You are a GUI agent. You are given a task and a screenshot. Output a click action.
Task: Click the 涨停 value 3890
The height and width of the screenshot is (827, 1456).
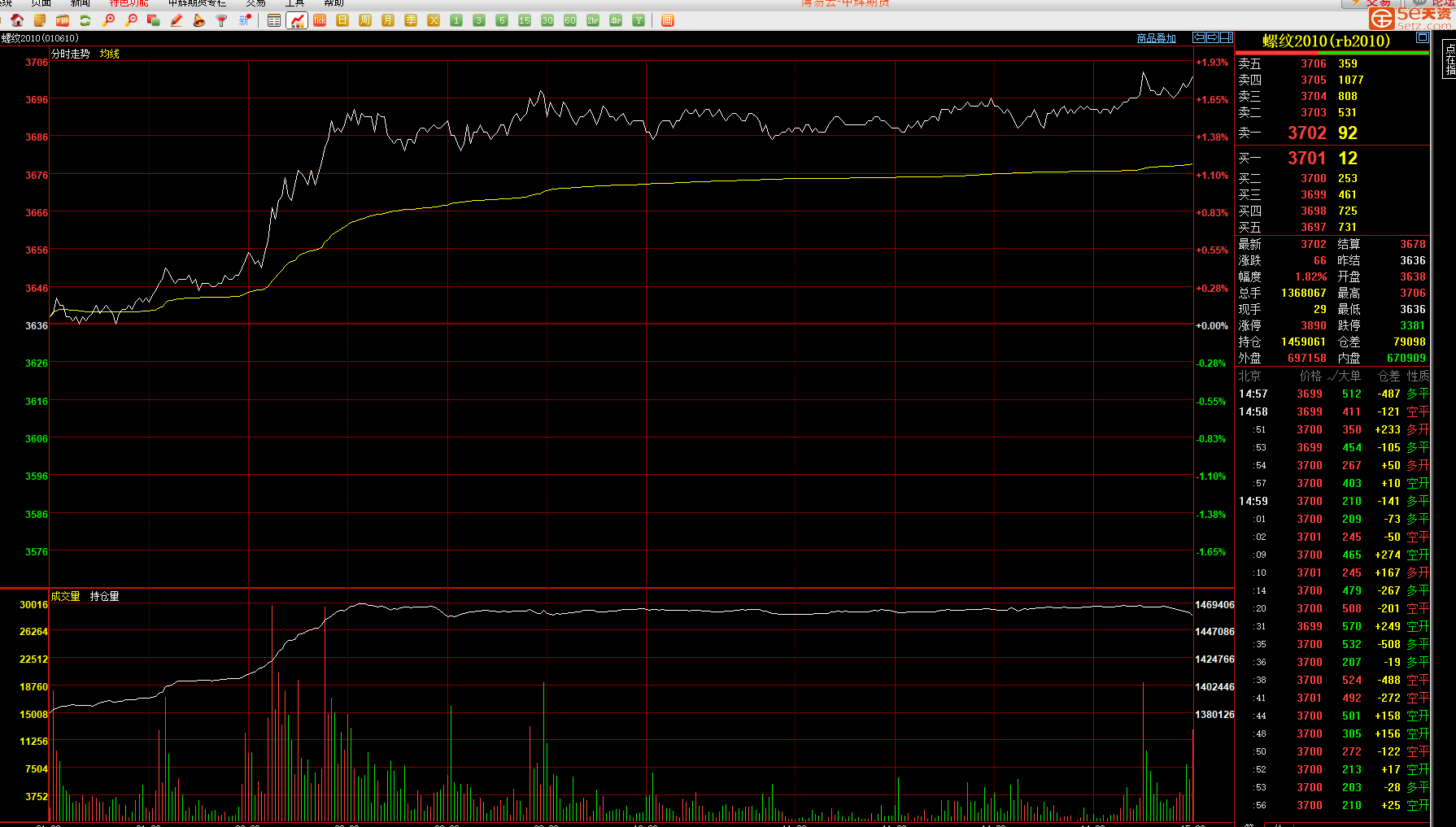[x=1314, y=325]
